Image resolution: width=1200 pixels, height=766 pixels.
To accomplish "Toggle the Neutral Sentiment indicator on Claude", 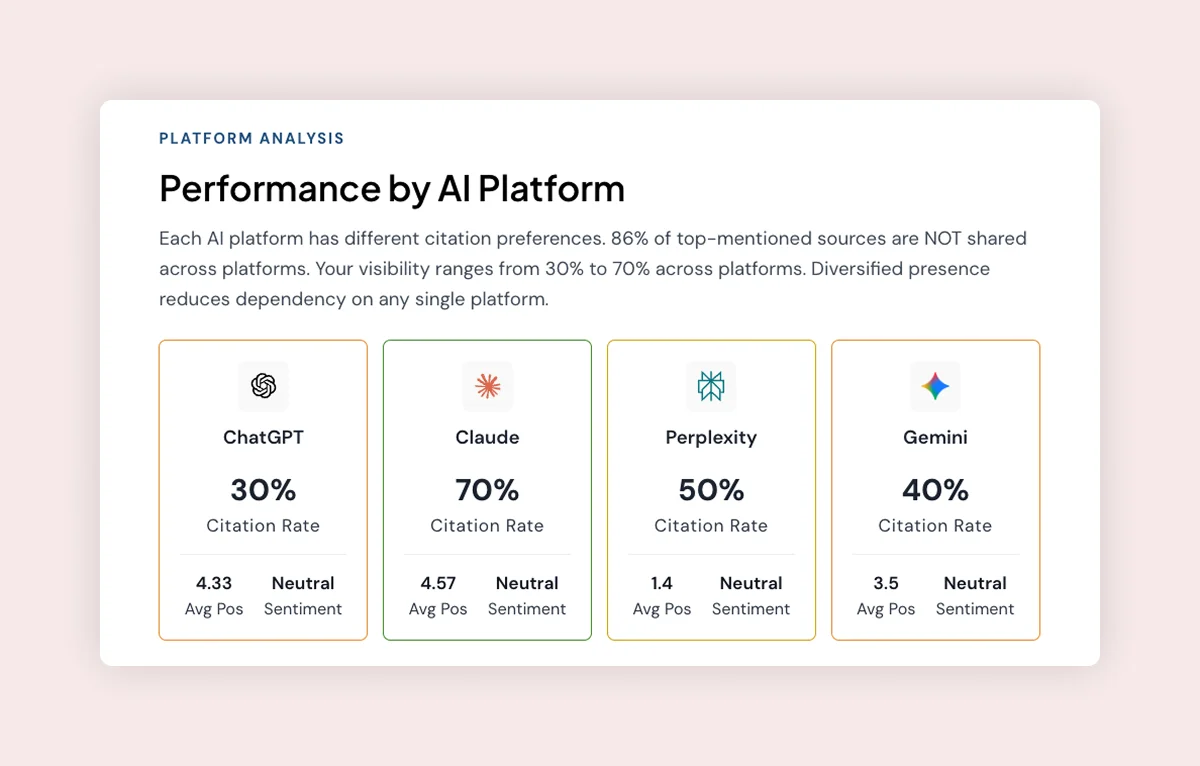I will click(527, 595).
